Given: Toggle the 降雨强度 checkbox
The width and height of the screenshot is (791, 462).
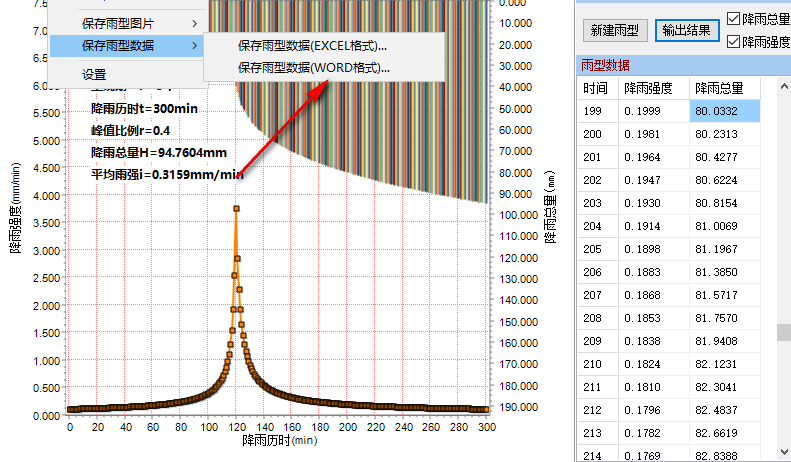Looking at the screenshot, I should click(735, 42).
